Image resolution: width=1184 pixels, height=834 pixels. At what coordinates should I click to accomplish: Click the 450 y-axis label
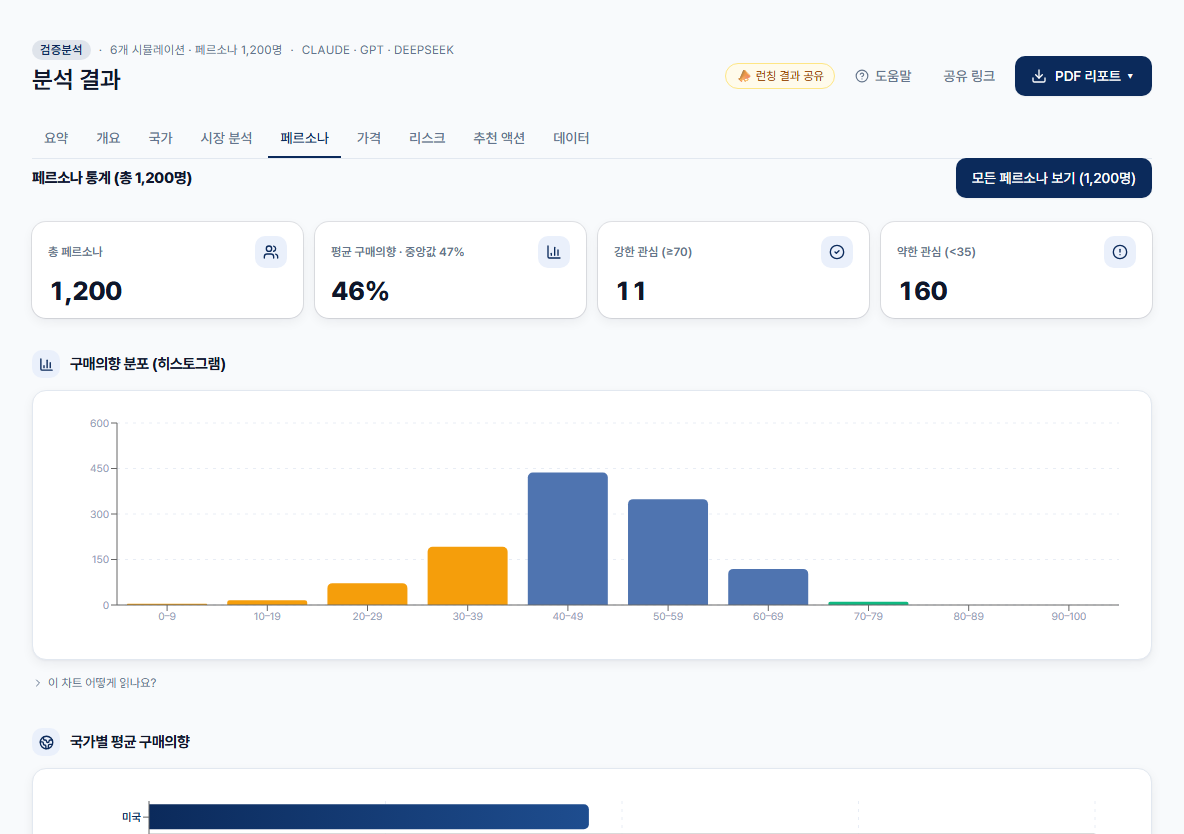(100, 468)
